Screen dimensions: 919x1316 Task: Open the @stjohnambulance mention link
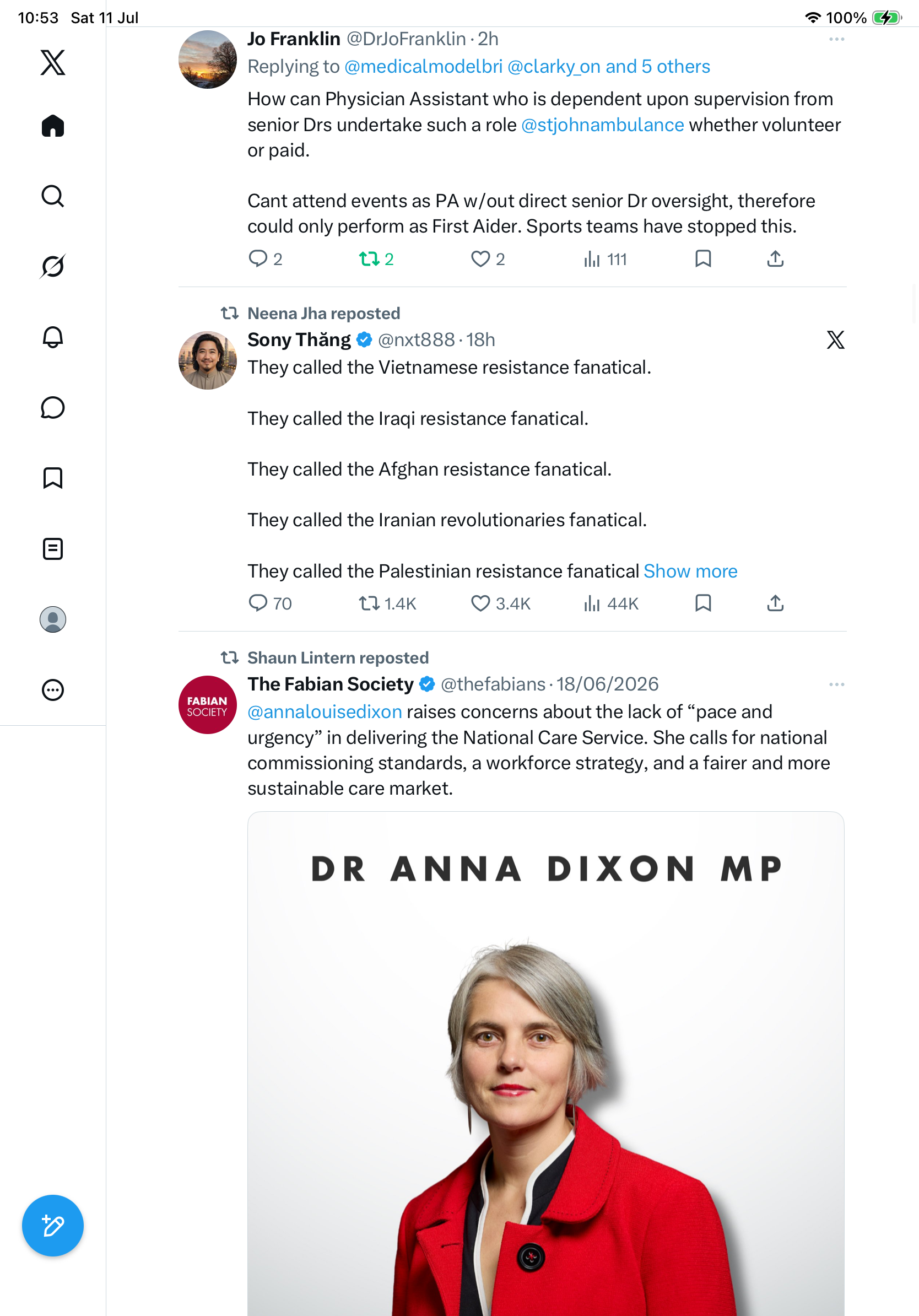point(602,125)
